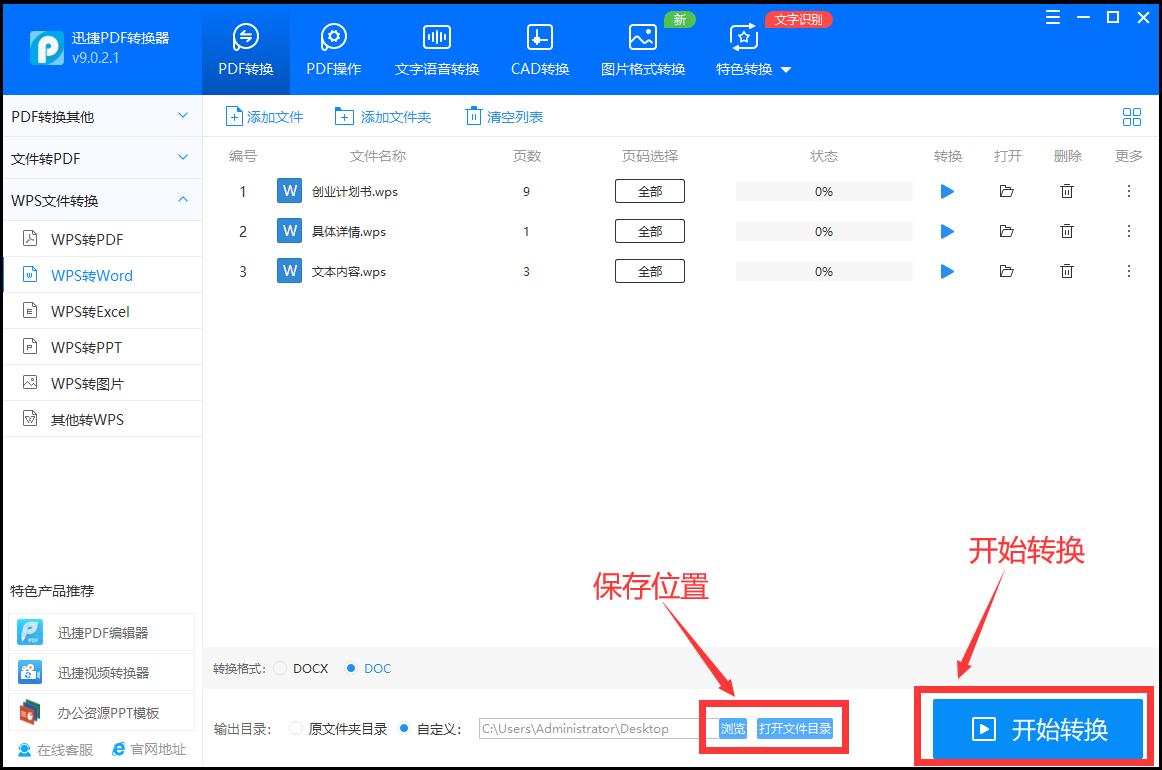Switch to CAD转换 mode

(538, 48)
